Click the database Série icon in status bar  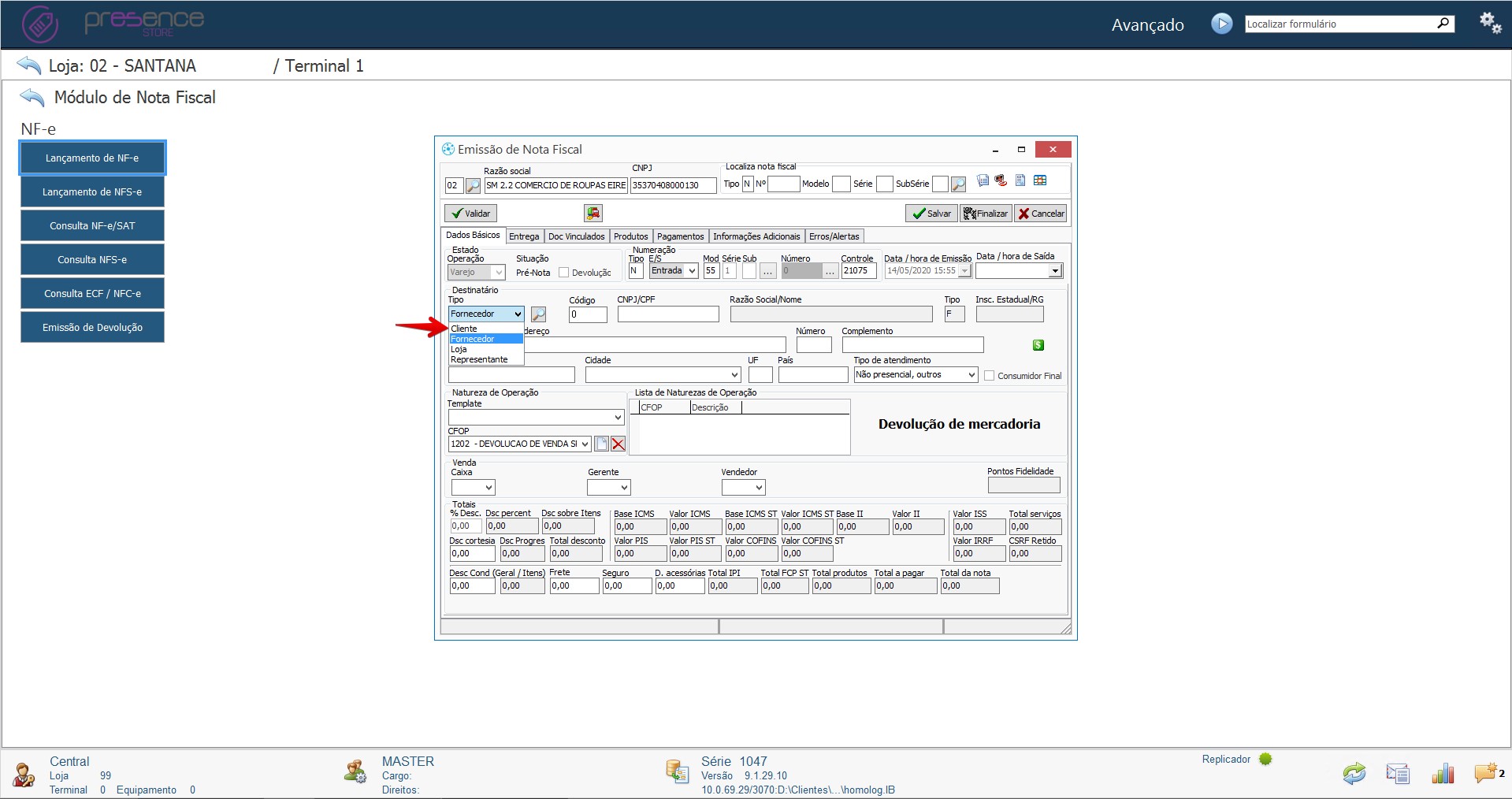pos(677,771)
